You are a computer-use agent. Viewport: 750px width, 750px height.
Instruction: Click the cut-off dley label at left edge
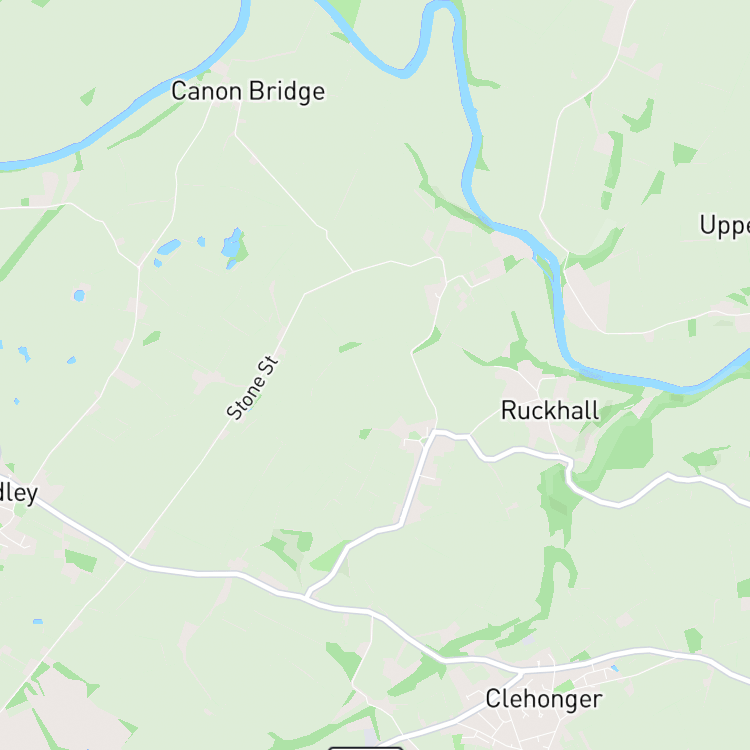(x=19, y=493)
